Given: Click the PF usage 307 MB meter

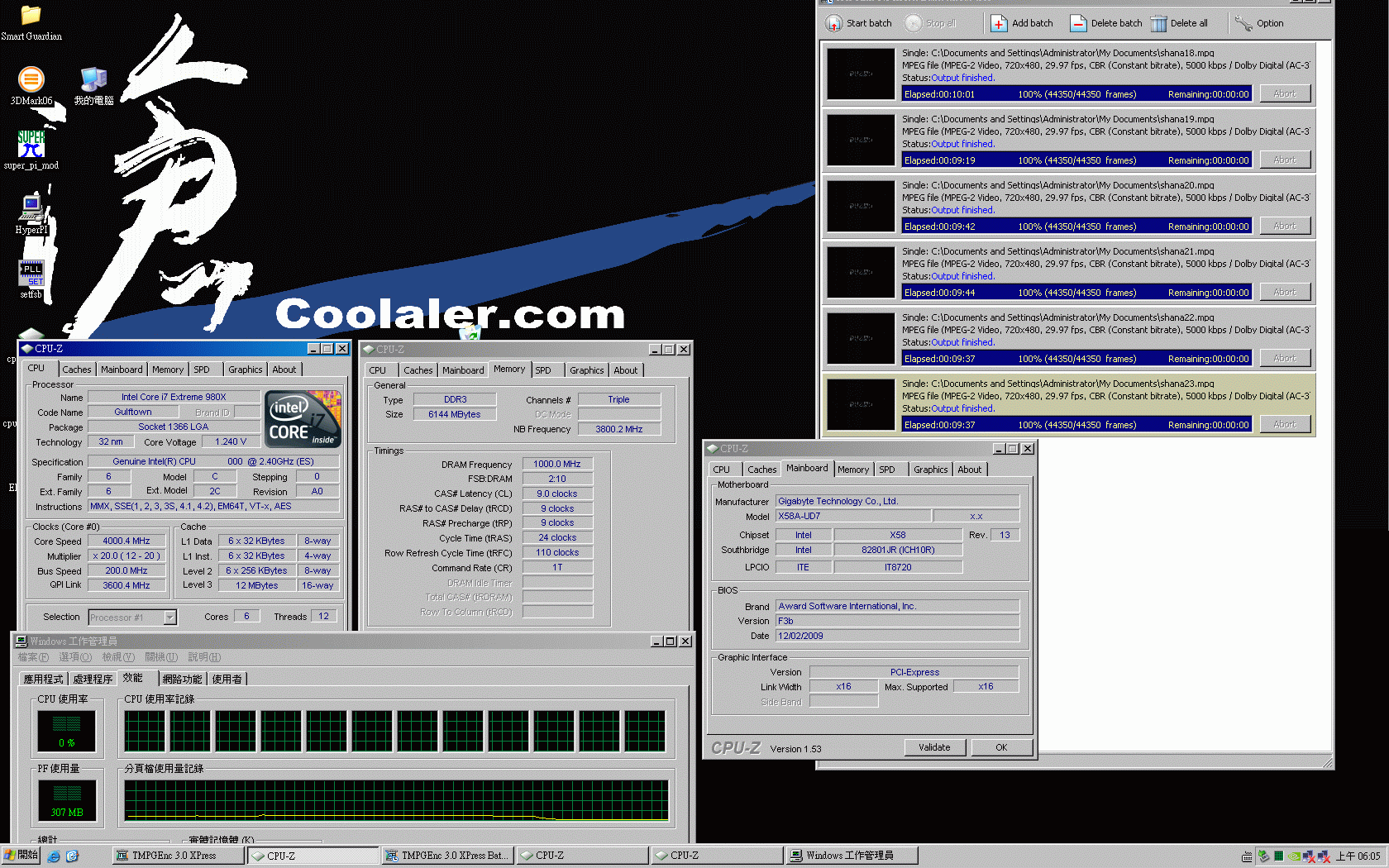Looking at the screenshot, I should [67, 801].
